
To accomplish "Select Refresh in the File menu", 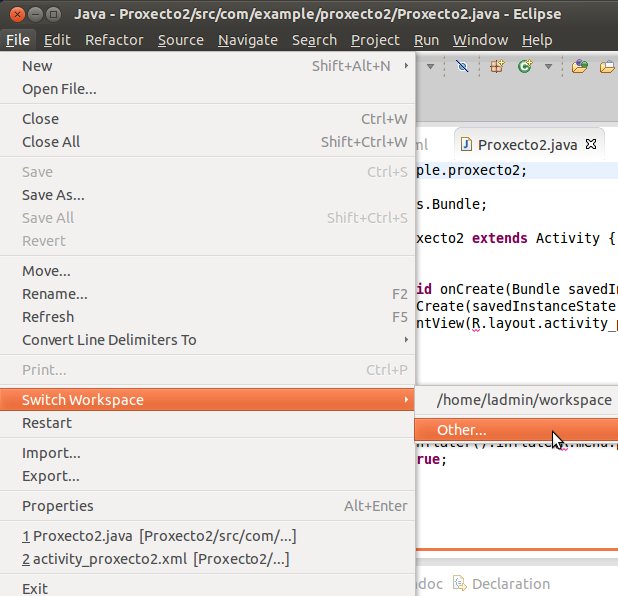I will 207,317.
